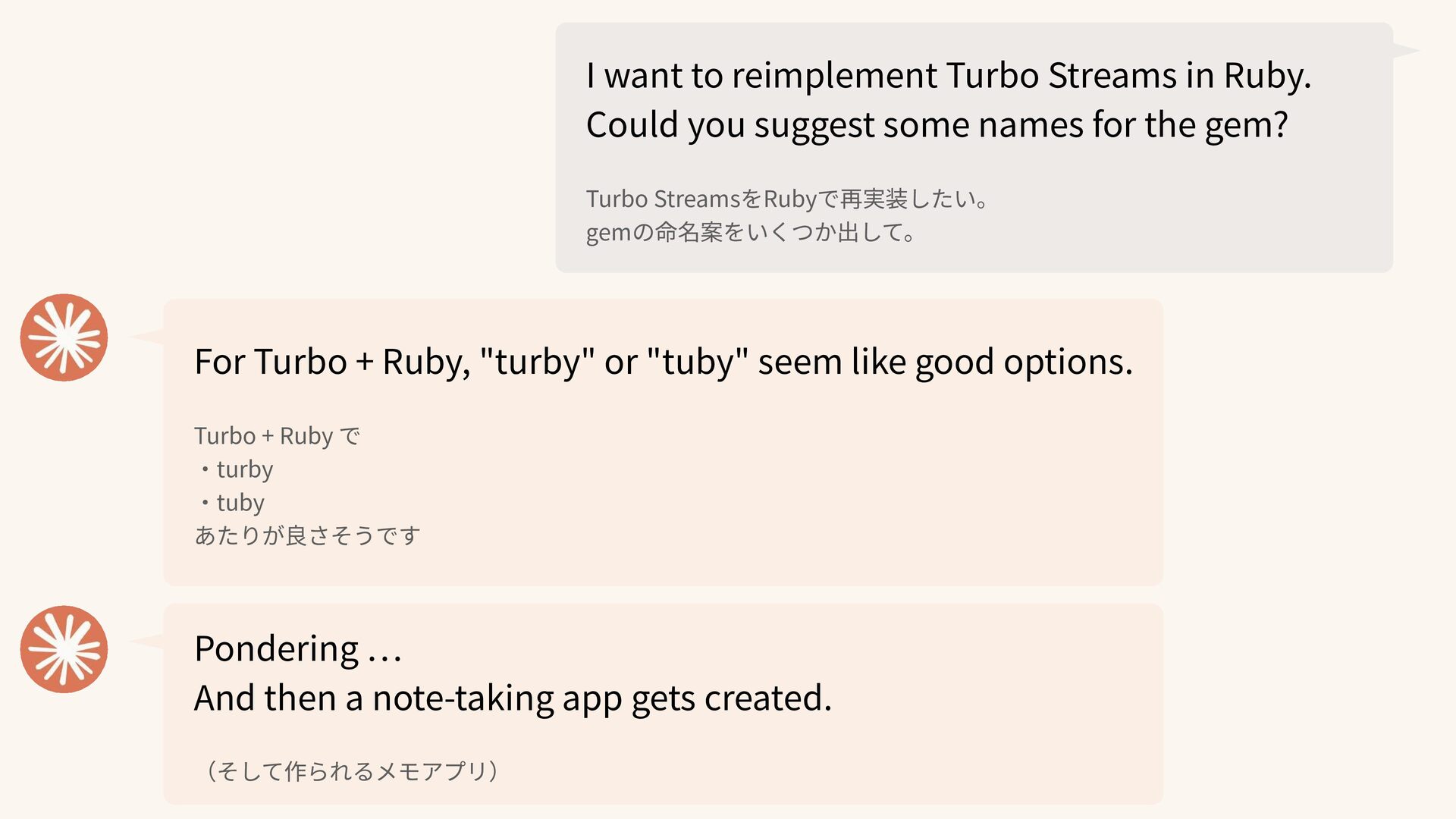Click the Claude avatar beside the turby reply
Screen dimensions: 1456x819
pyautogui.click(x=64, y=337)
